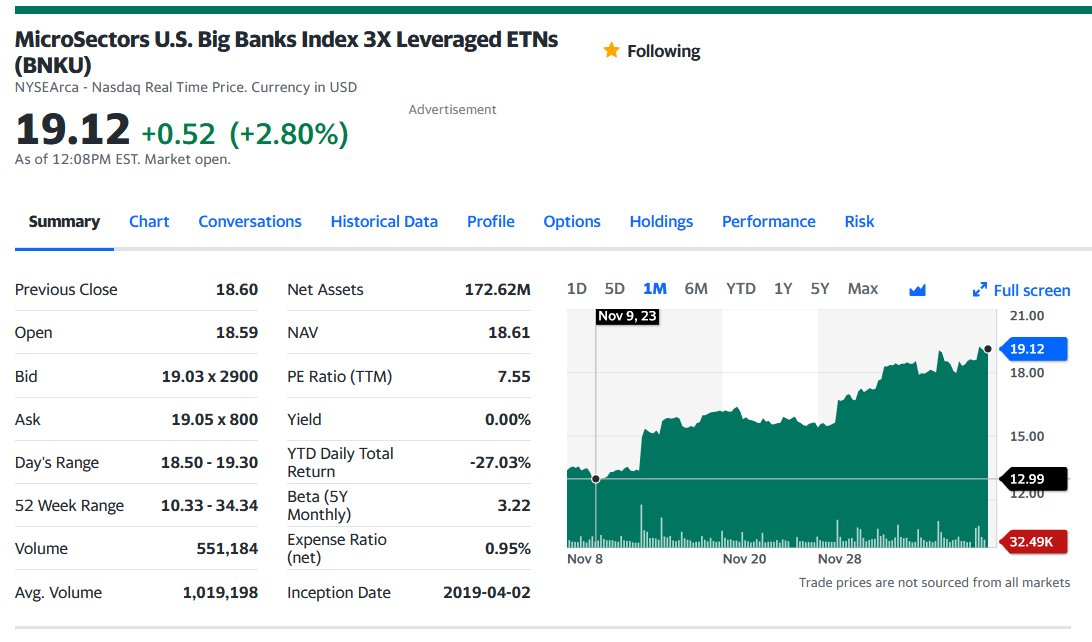Click the black 12.99 crosshair price label

tap(1033, 479)
